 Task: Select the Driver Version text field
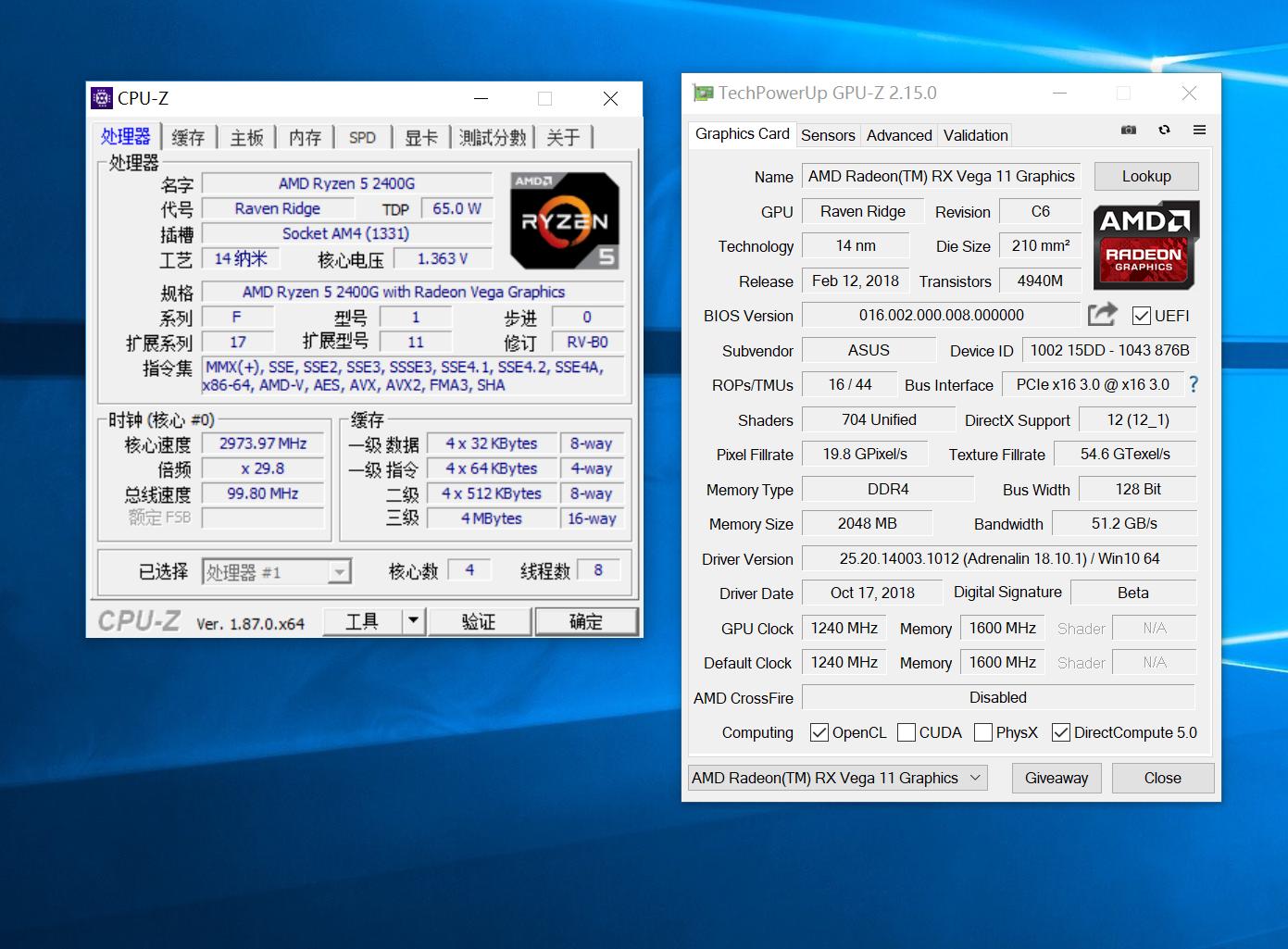(x=997, y=558)
